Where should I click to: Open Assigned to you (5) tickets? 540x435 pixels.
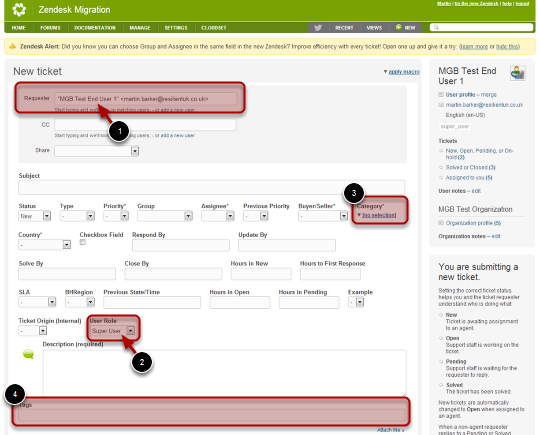click(x=469, y=178)
